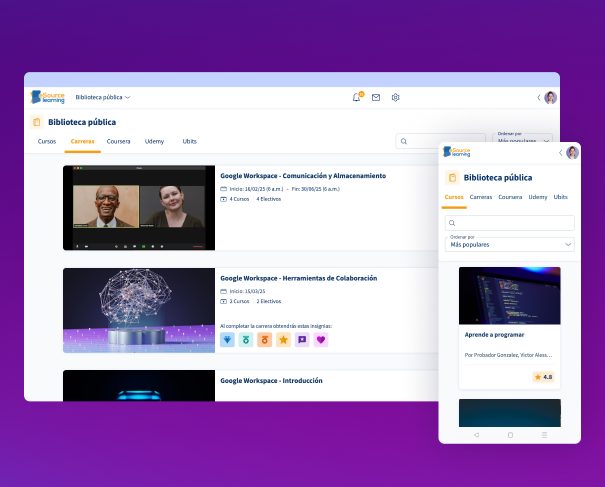Open the settings gear icon
Screen dimensions: 605x487
[x=395, y=98]
